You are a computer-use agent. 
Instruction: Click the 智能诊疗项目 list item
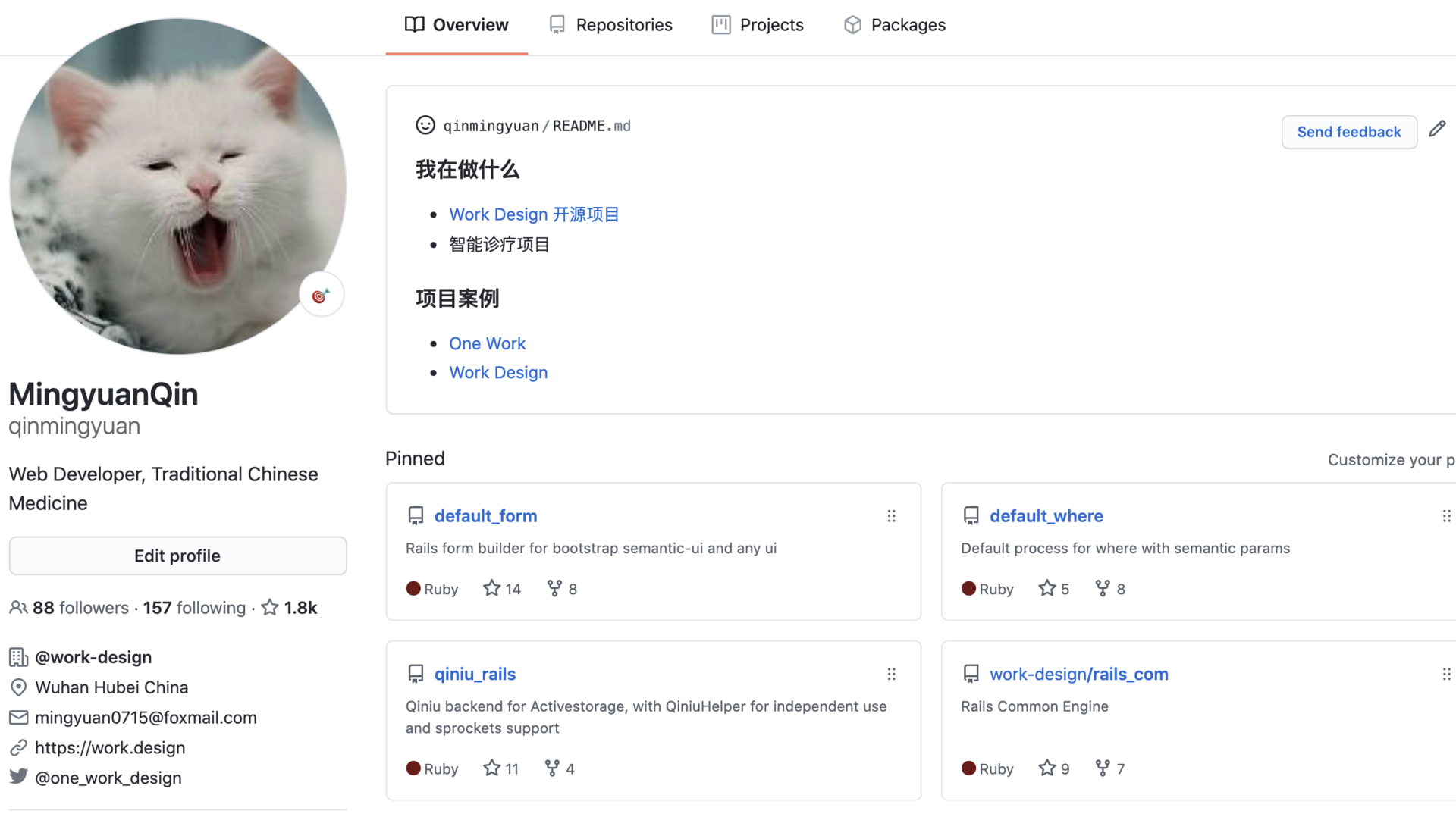(x=499, y=245)
